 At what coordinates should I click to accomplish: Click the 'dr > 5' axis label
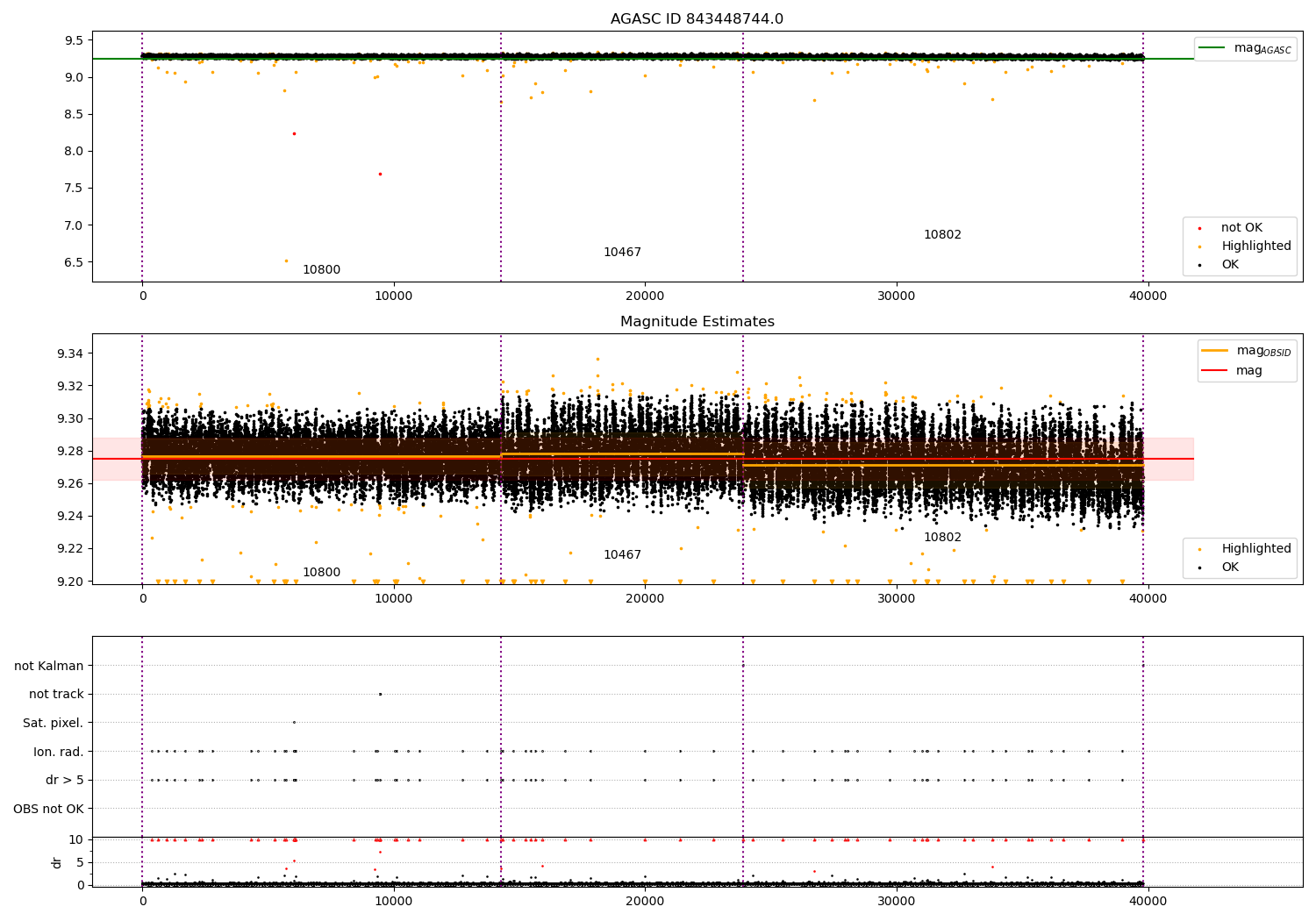(65, 780)
